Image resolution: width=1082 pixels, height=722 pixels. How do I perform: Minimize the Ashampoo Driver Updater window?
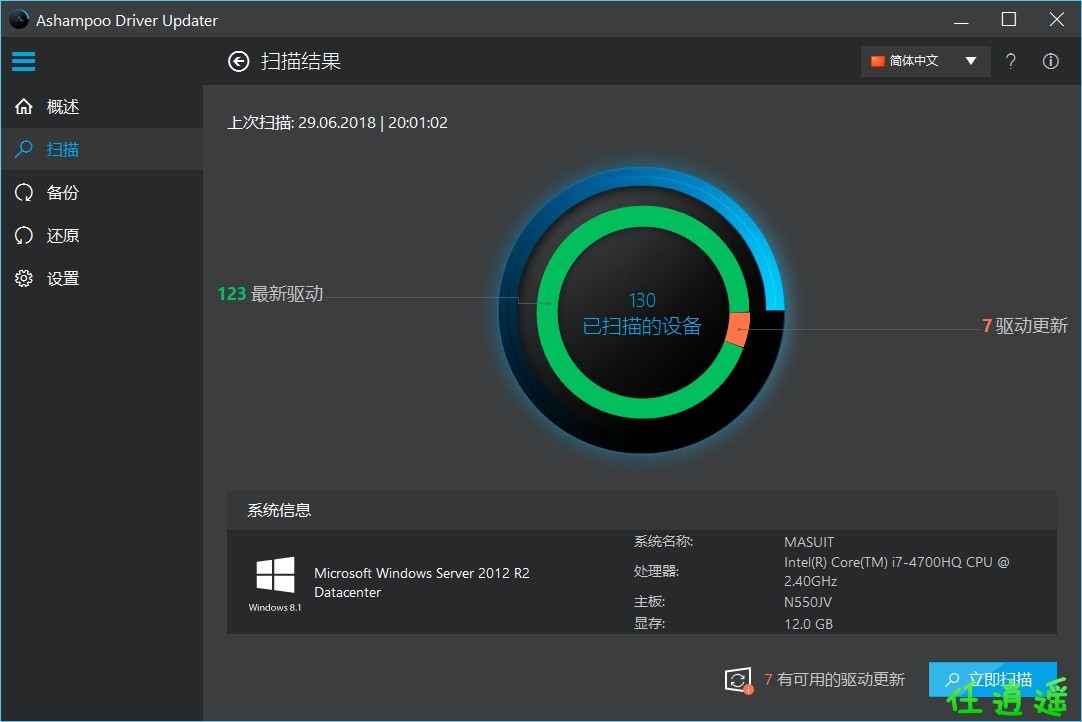click(961, 20)
